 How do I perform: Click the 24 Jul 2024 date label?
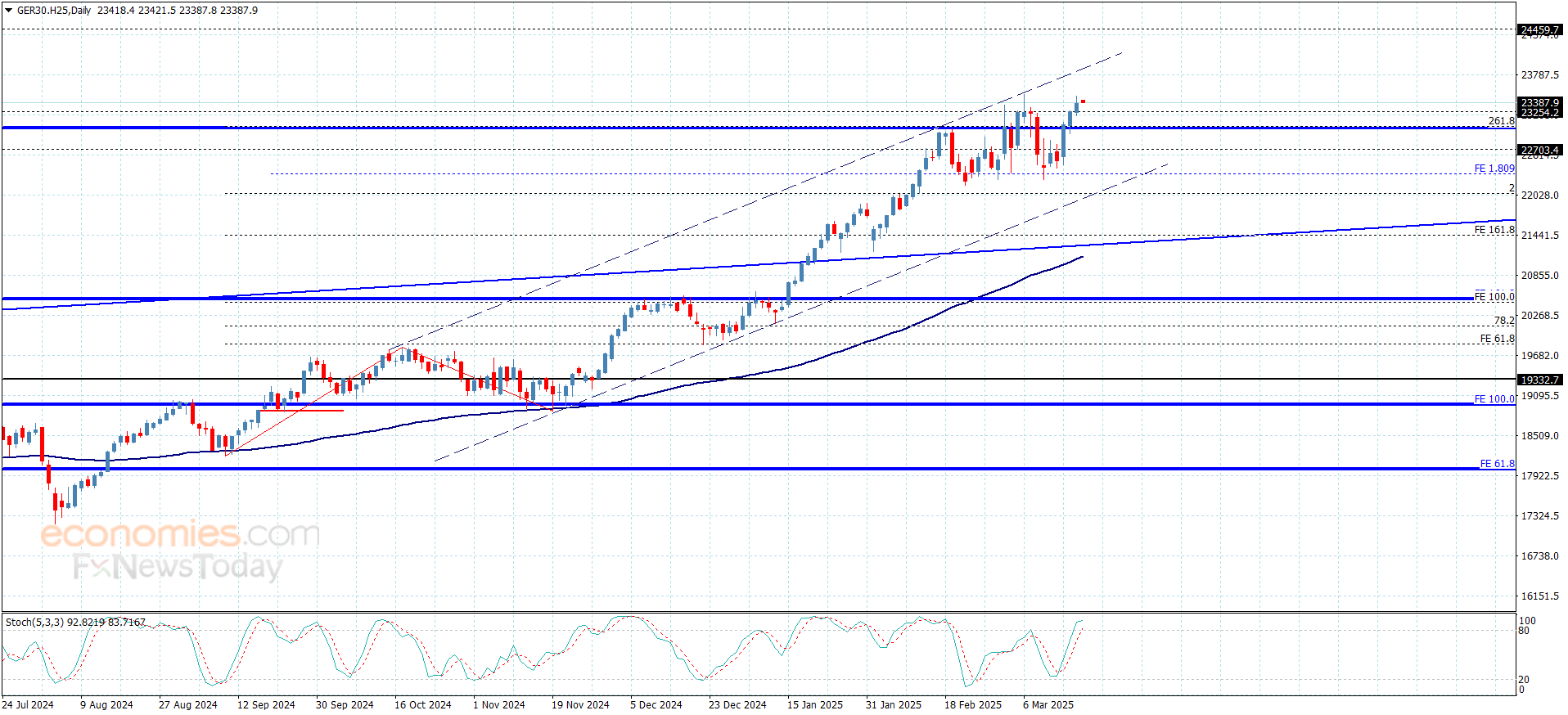click(x=28, y=705)
